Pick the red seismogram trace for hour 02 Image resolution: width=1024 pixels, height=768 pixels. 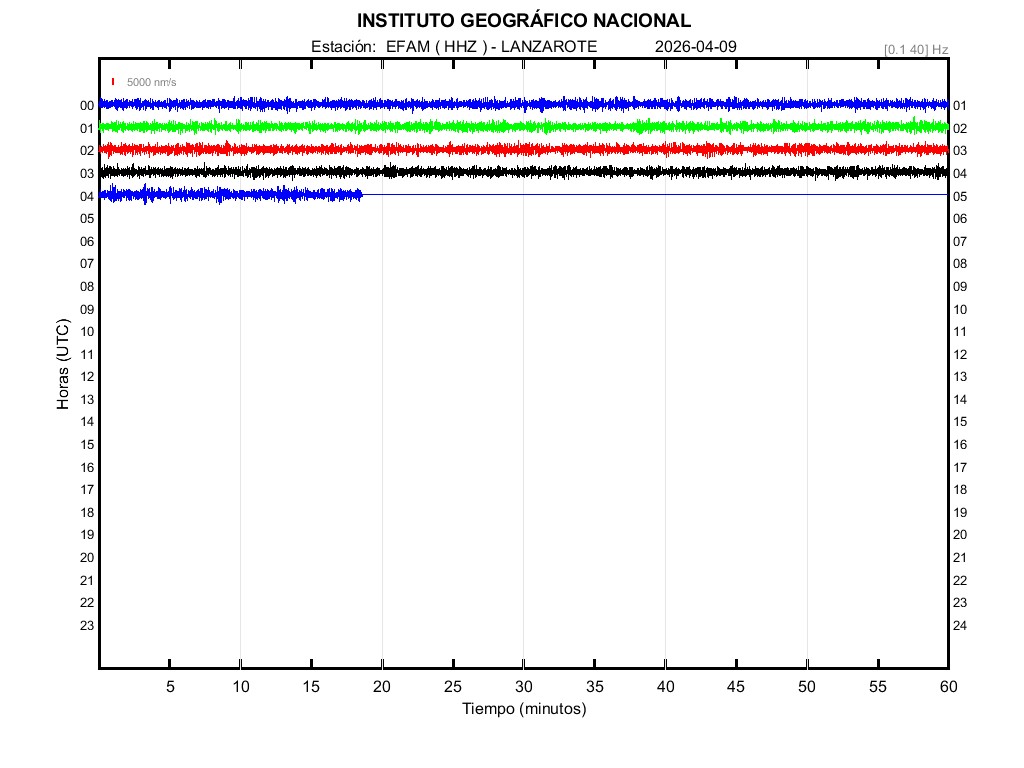(523, 149)
